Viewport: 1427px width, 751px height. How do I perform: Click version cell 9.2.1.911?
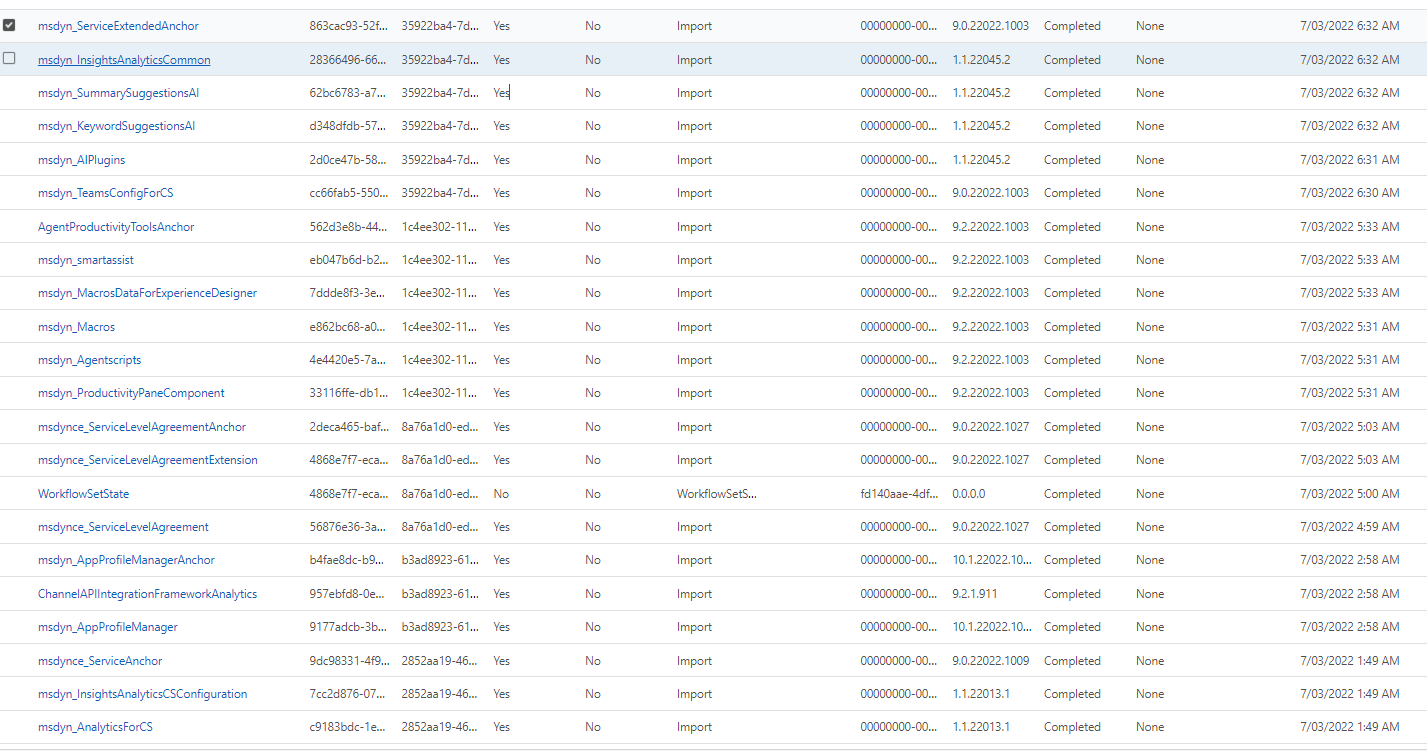pos(974,594)
